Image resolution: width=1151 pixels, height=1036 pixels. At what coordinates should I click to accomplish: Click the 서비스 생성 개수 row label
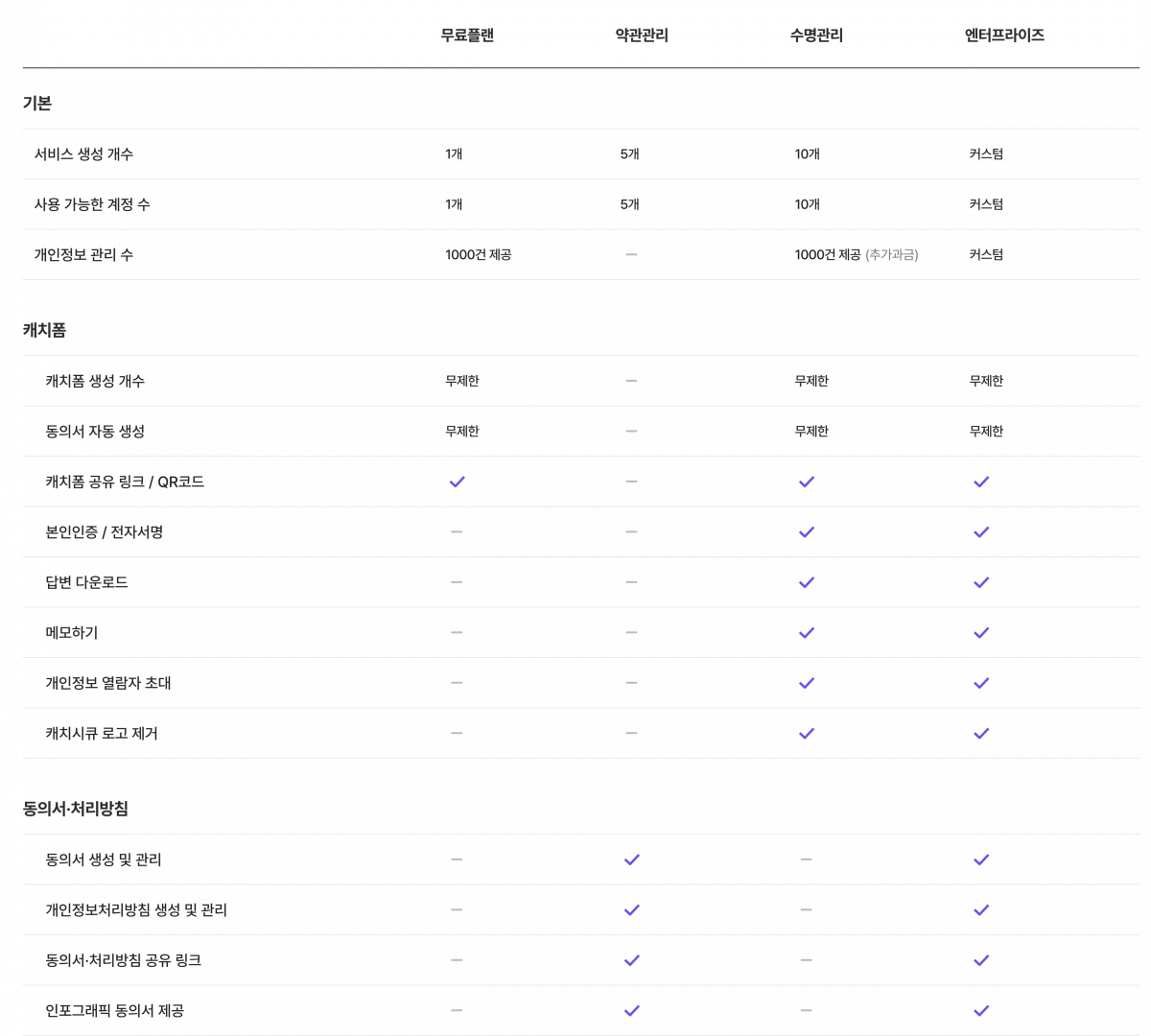[x=83, y=154]
